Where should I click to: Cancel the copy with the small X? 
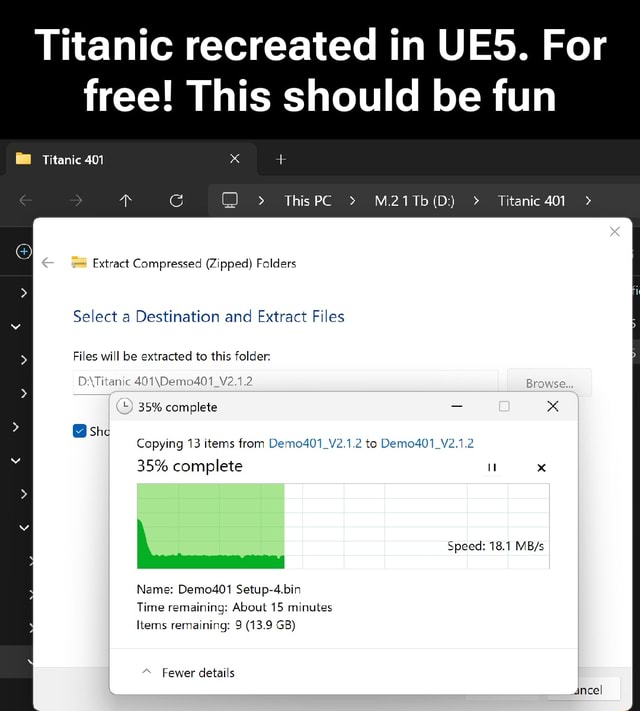point(541,467)
